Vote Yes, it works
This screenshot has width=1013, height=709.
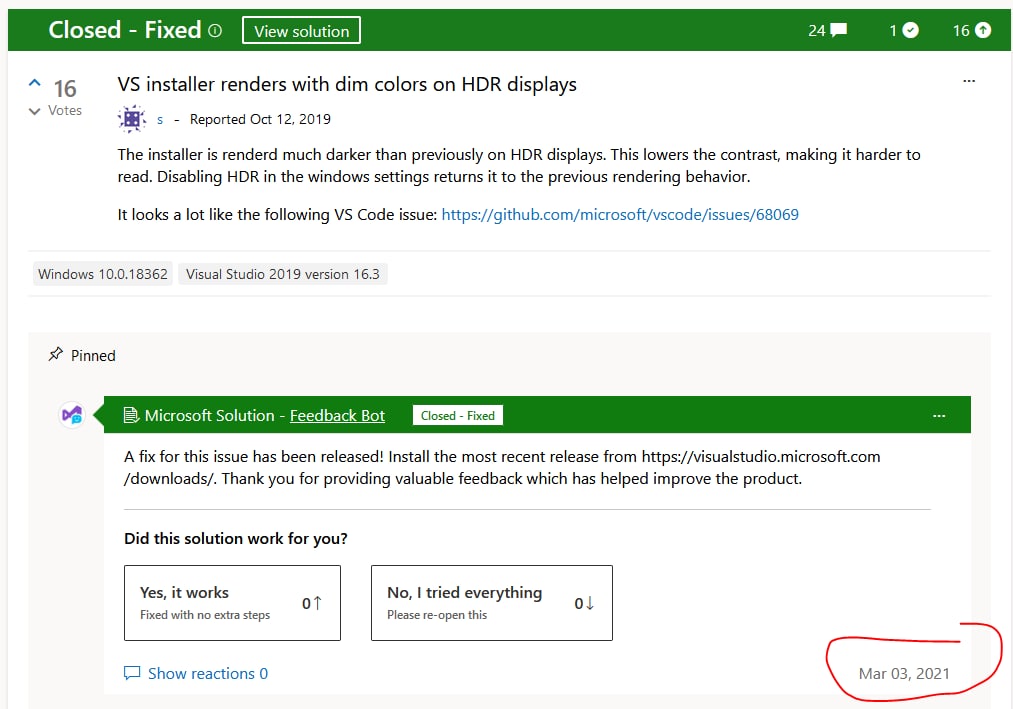click(x=232, y=603)
